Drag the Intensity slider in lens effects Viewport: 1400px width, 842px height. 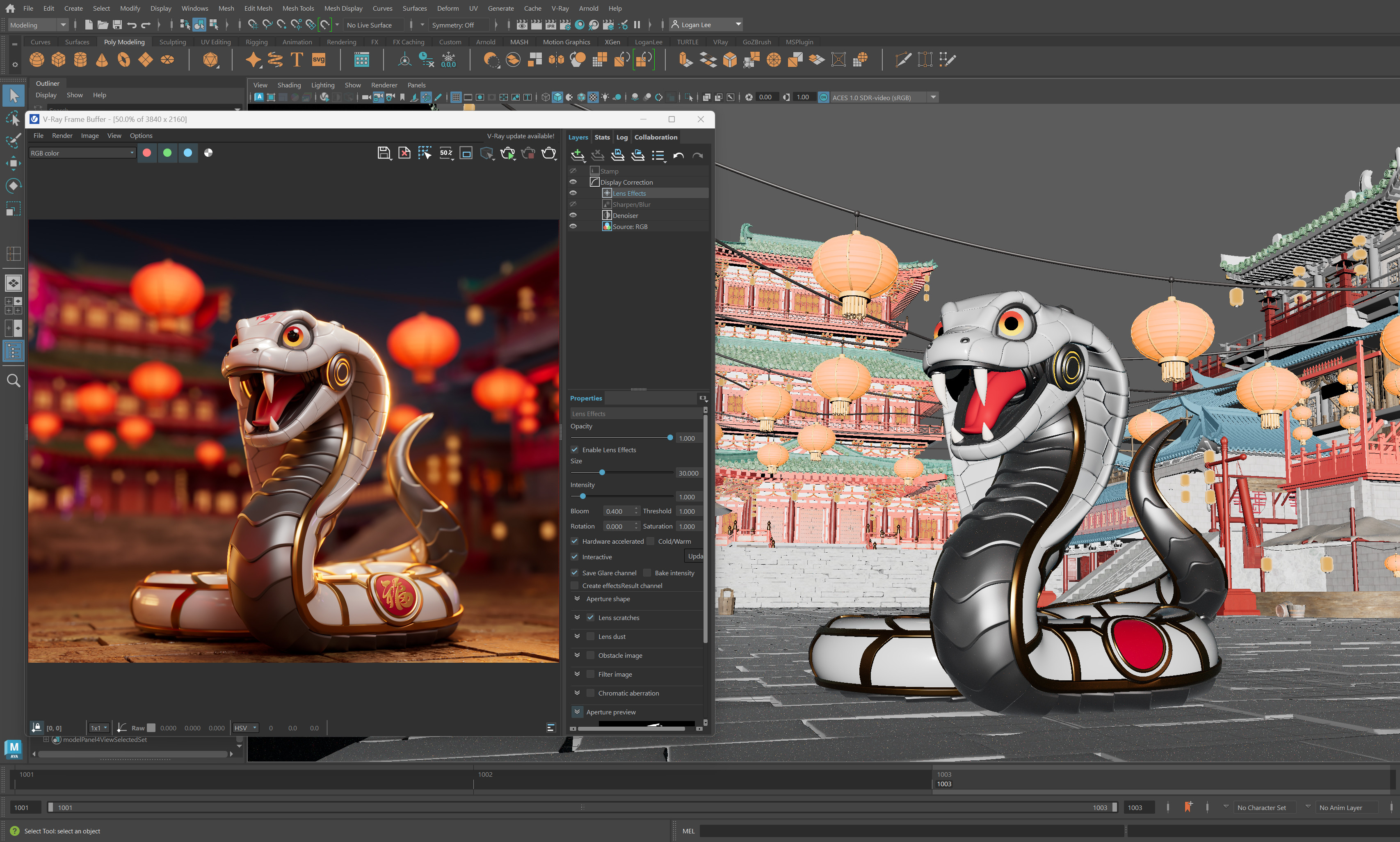[x=583, y=497]
